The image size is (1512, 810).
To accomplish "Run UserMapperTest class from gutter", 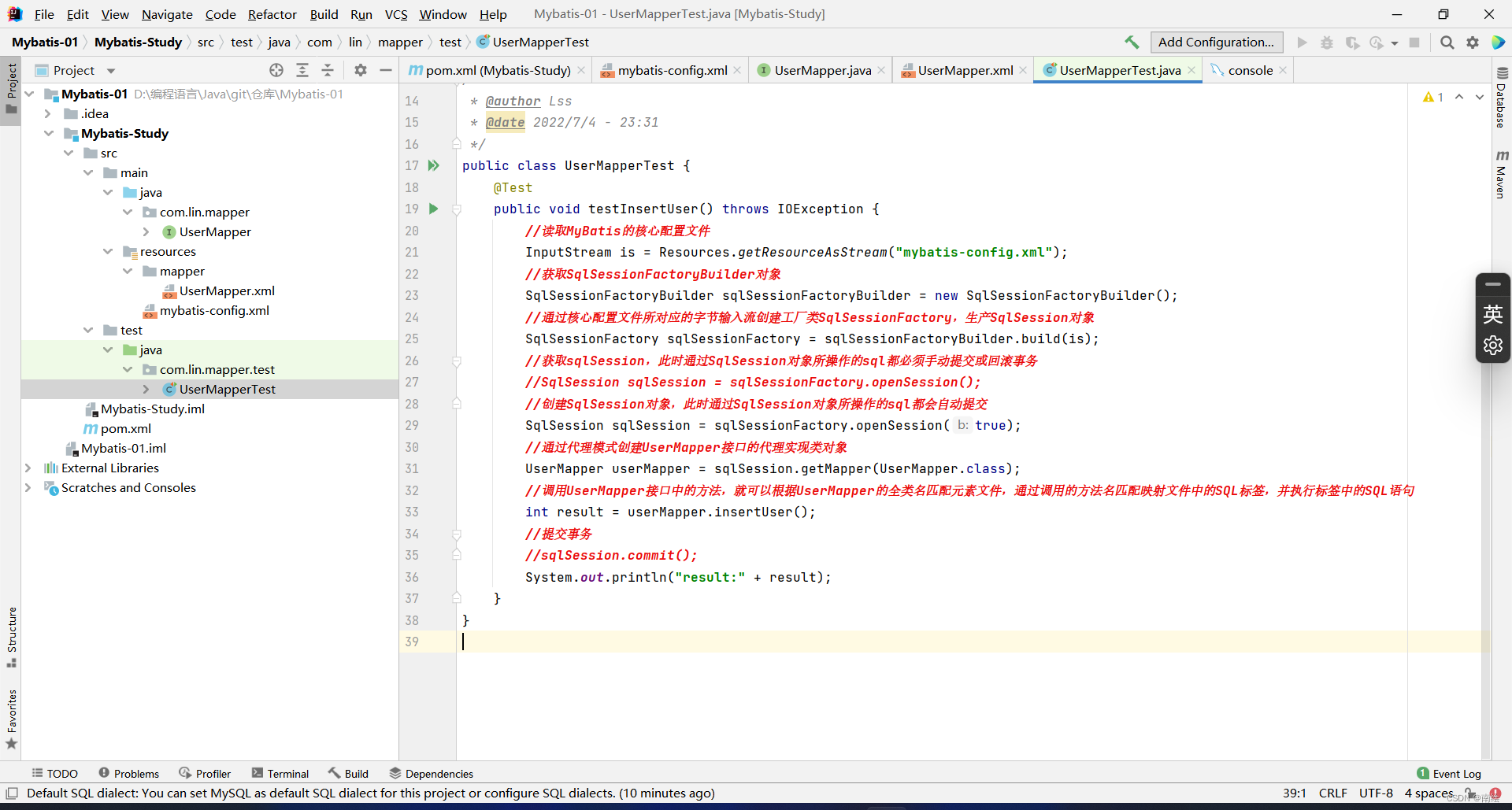I will (433, 165).
